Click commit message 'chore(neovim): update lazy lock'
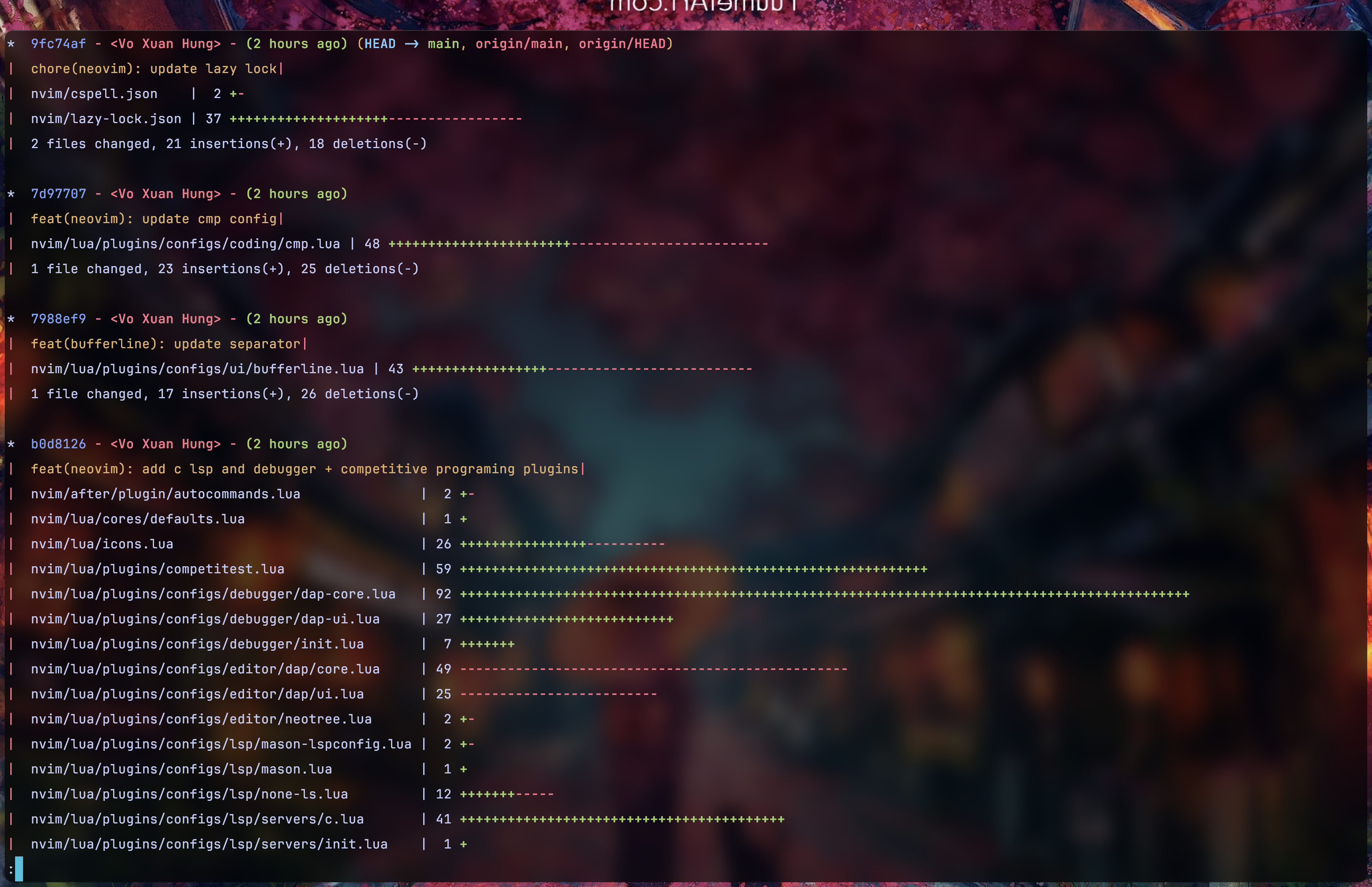Image resolution: width=1372 pixels, height=887 pixels. [154, 69]
